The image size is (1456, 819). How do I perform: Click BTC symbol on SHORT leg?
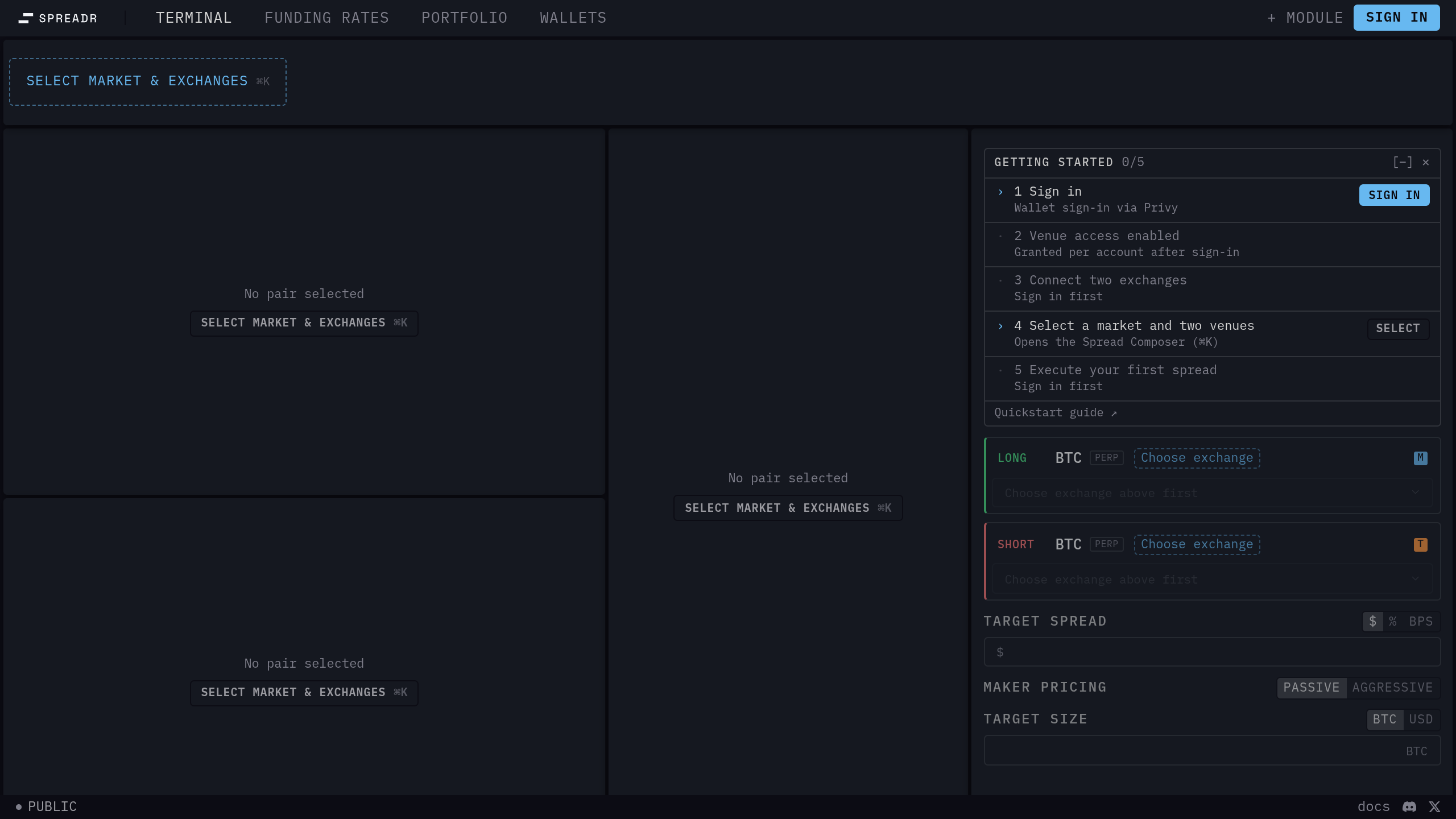tap(1068, 544)
